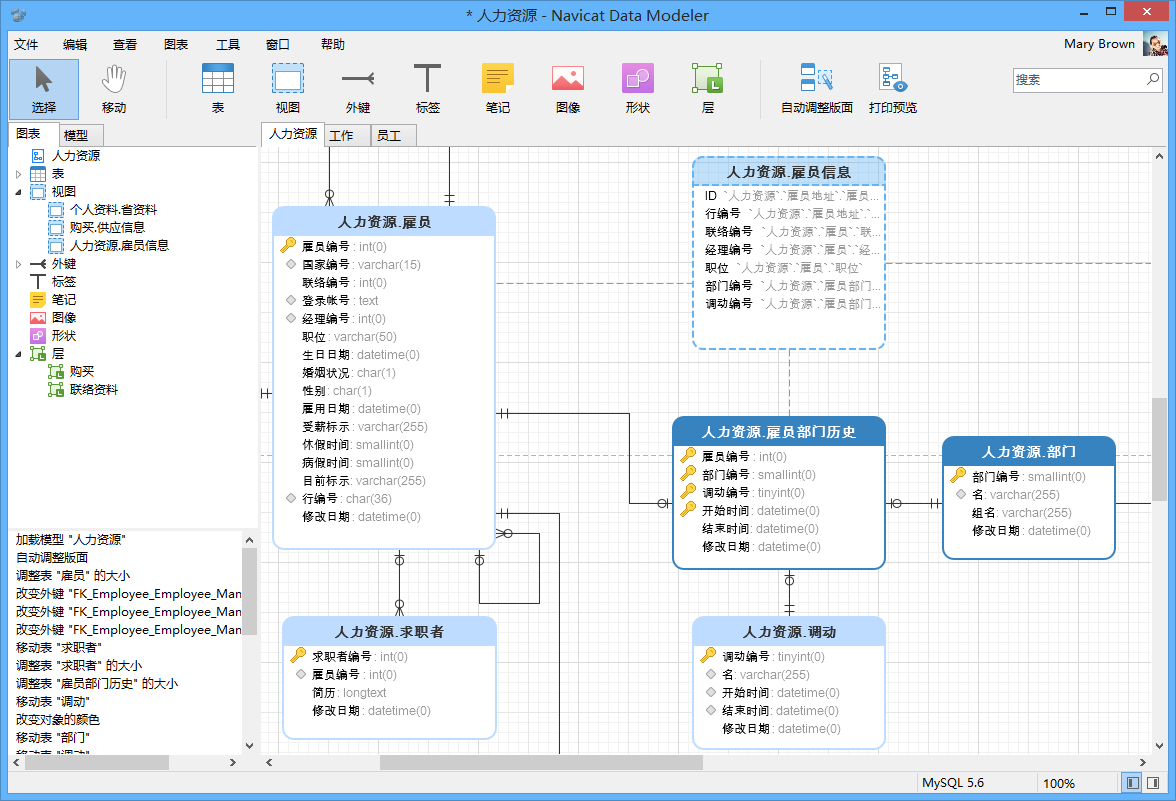Add a new 表 table

coord(218,89)
